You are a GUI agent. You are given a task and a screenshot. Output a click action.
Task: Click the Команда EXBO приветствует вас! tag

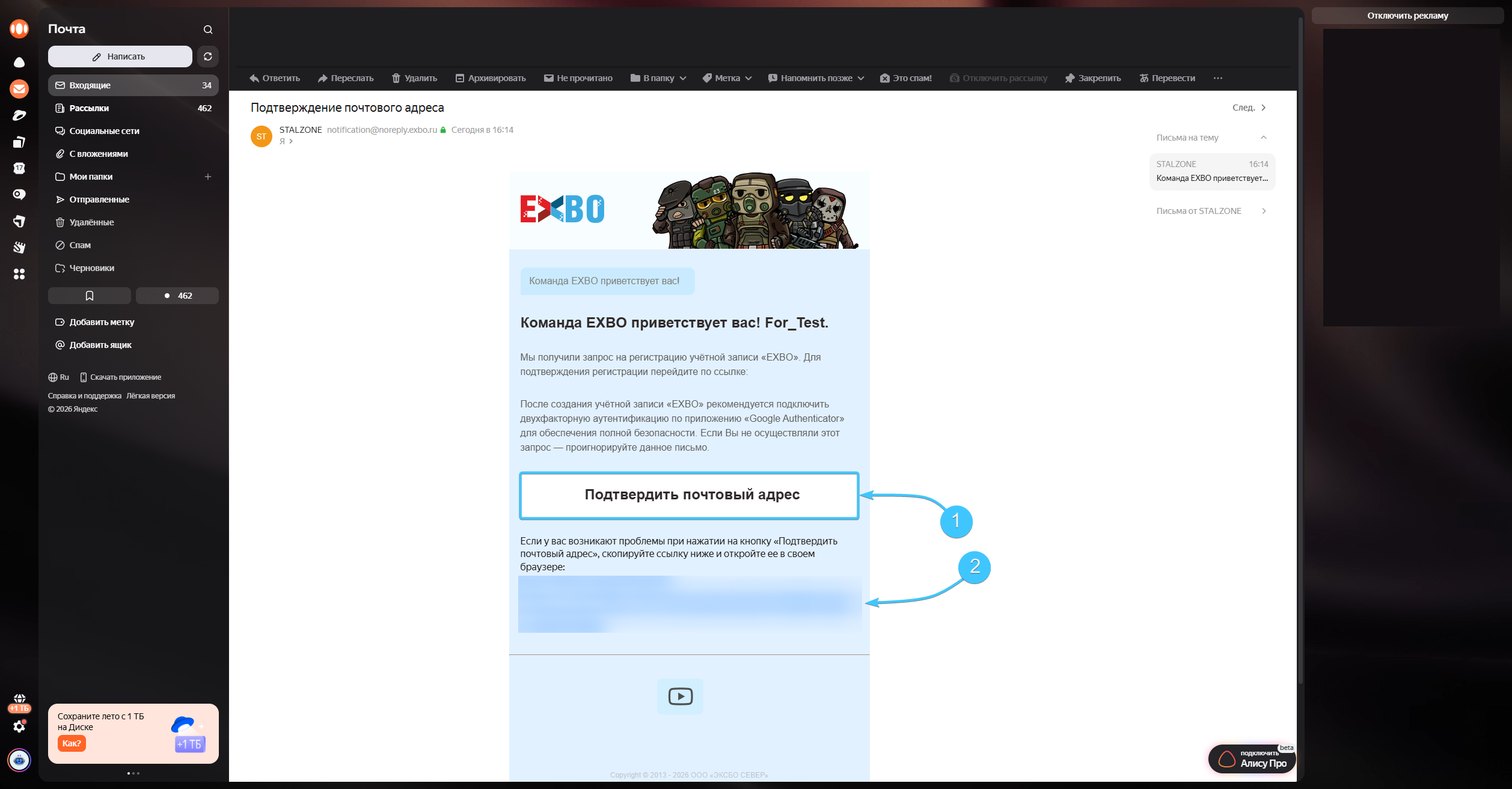pyautogui.click(x=607, y=281)
